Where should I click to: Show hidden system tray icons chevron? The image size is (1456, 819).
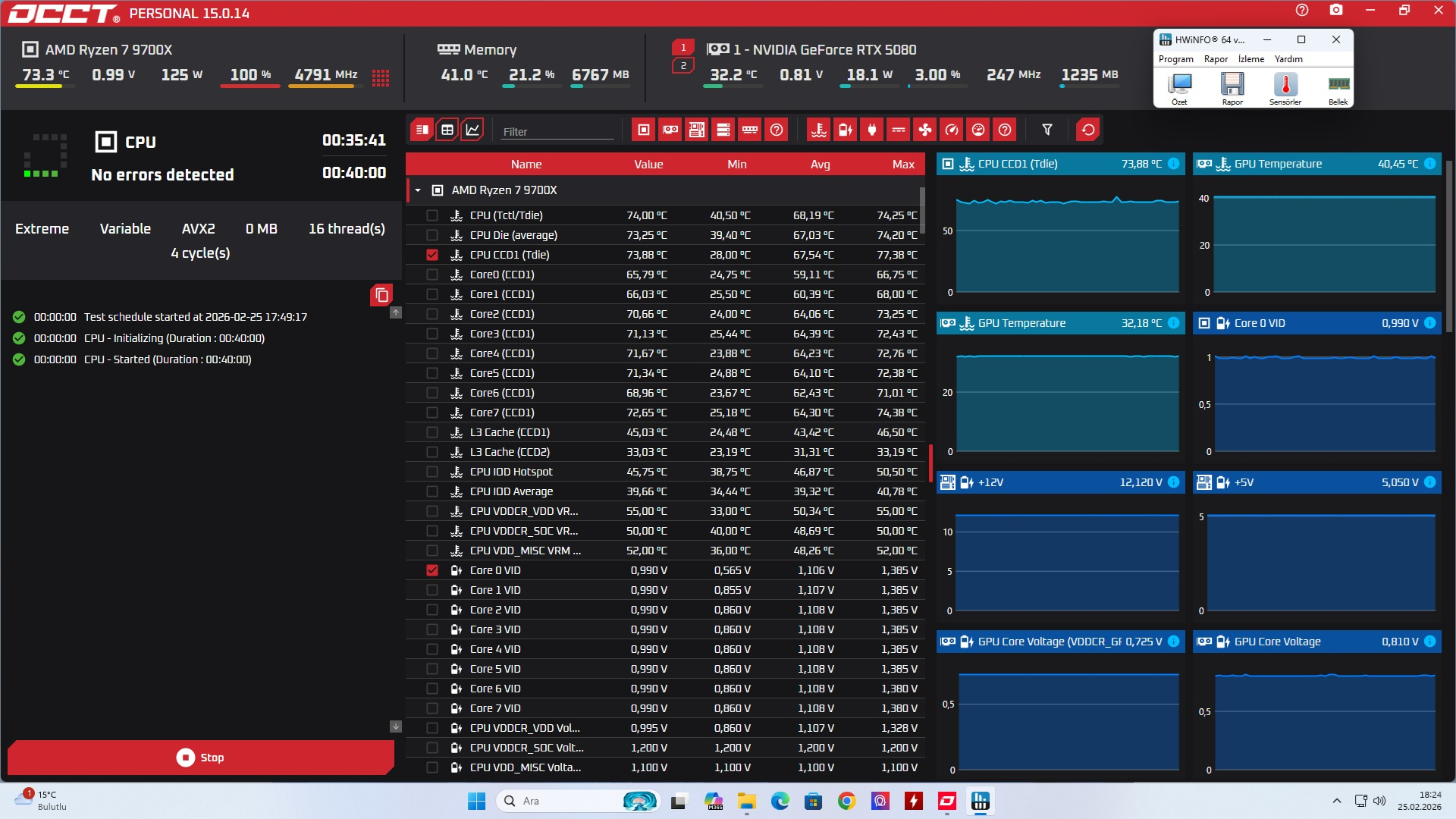[x=1337, y=801]
